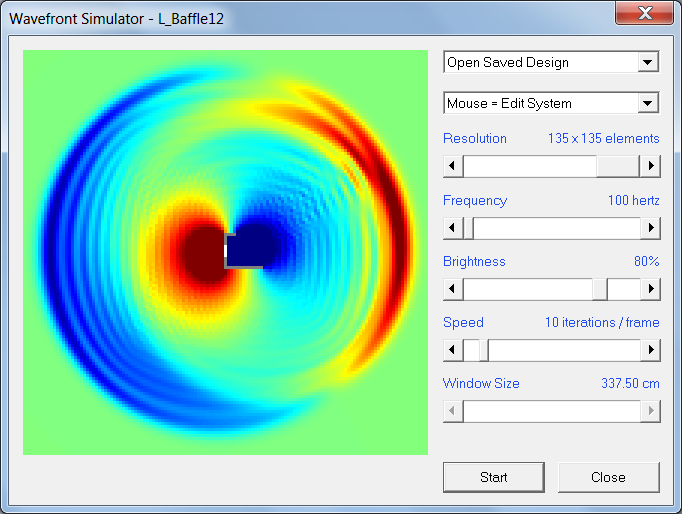Start the simulation with the Start button
The height and width of the screenshot is (514, 682).
(x=494, y=477)
